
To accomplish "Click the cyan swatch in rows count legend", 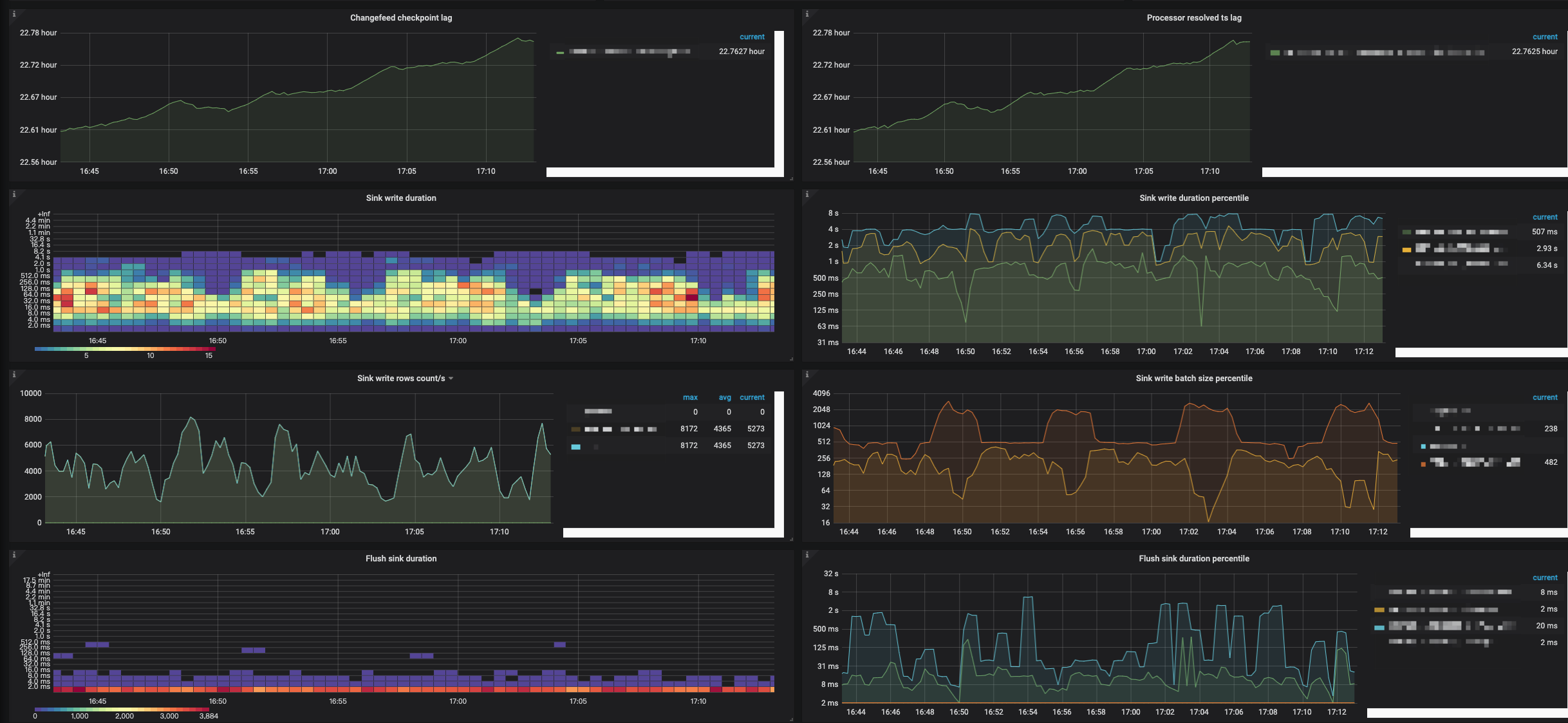I will (x=575, y=446).
